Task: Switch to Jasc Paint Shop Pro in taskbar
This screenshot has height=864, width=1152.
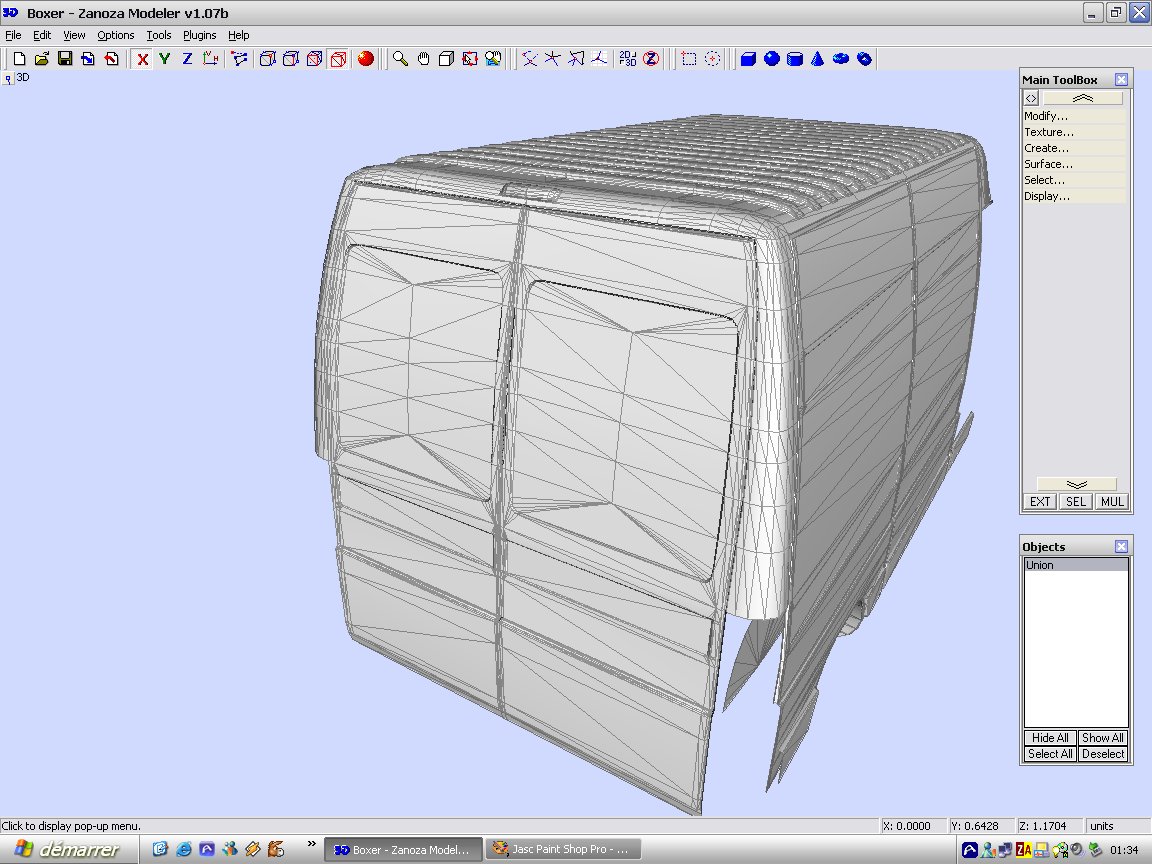Action: pyautogui.click(x=565, y=849)
